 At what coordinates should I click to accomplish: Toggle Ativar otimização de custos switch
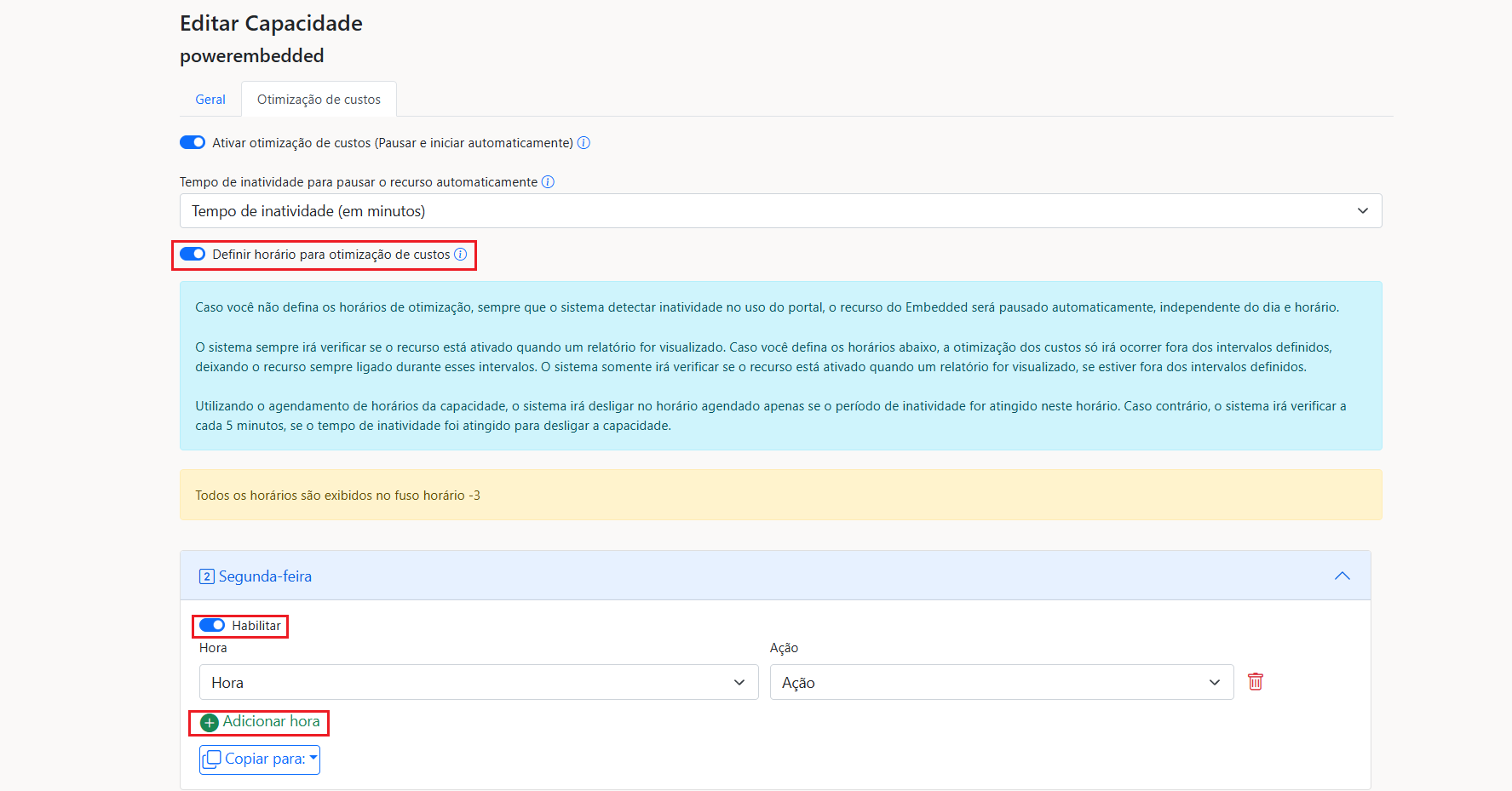tap(193, 143)
